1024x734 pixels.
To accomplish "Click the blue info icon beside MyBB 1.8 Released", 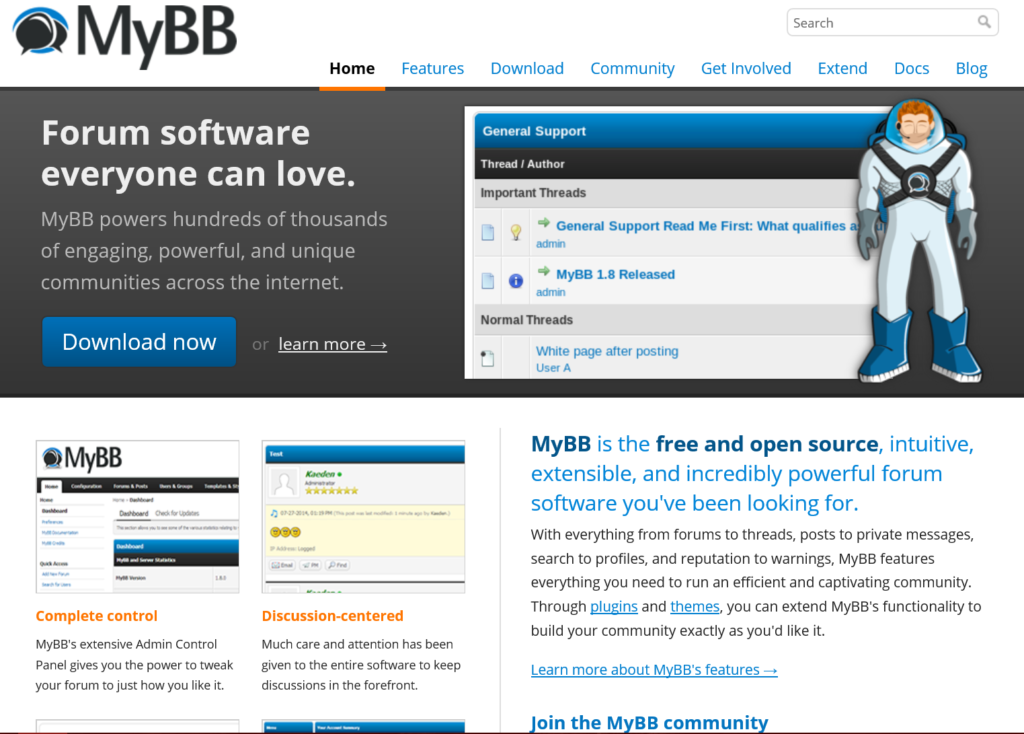I will (x=515, y=281).
